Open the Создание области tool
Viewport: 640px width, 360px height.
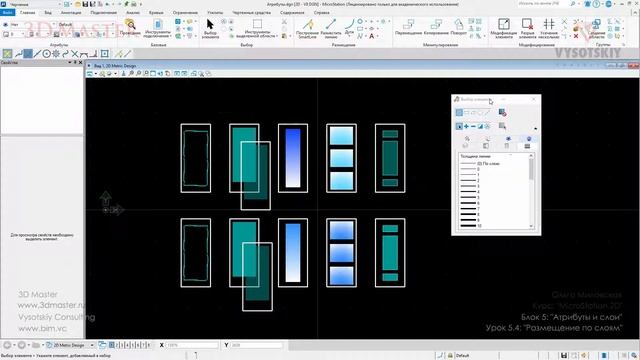click(x=597, y=28)
